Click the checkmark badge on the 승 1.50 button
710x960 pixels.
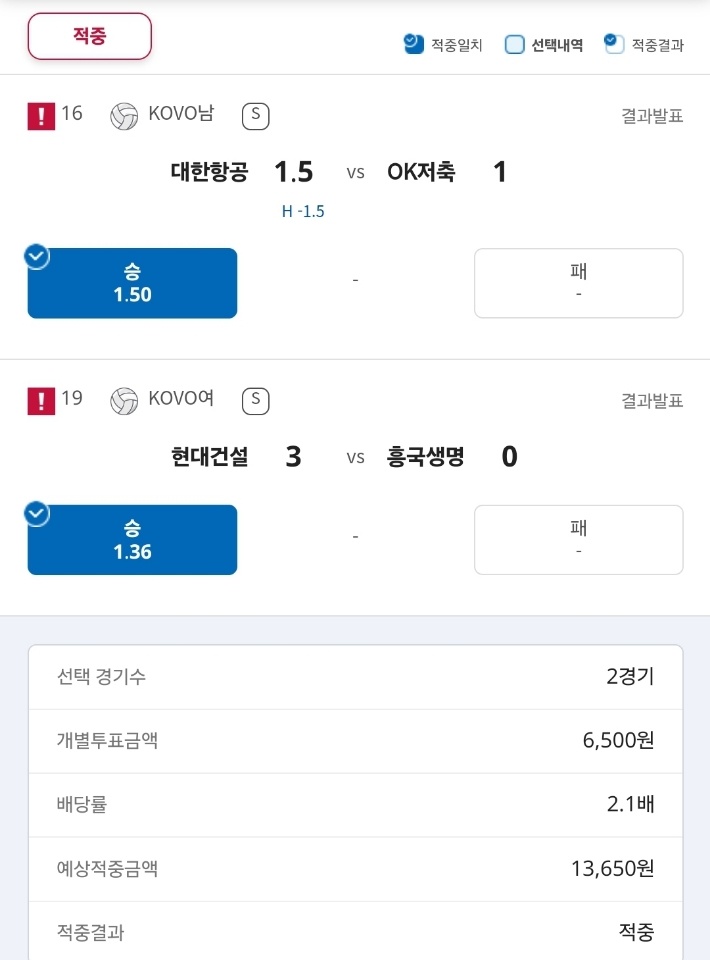click(37, 257)
